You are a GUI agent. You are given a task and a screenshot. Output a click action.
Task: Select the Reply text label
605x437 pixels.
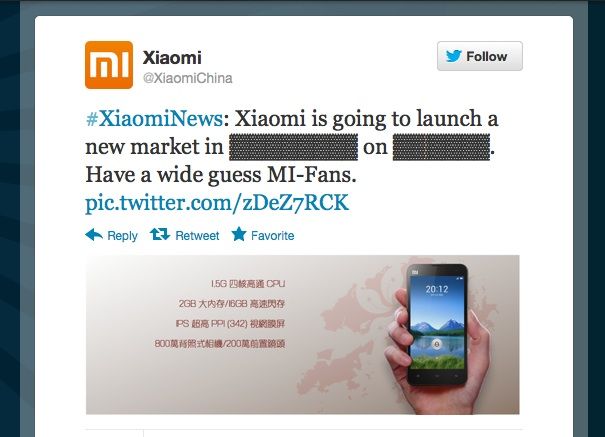coord(122,236)
